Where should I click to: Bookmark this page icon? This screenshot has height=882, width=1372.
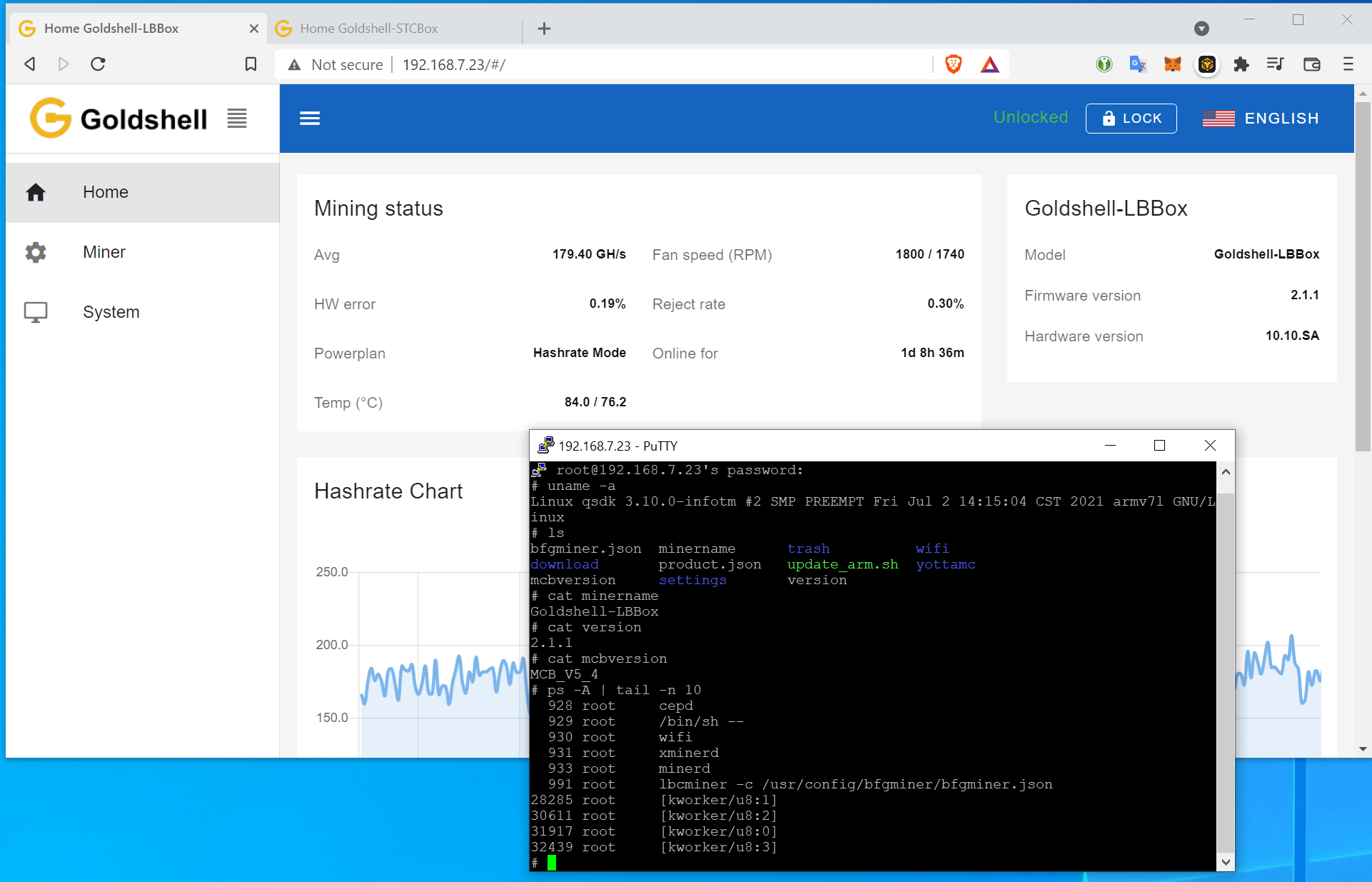tap(251, 64)
